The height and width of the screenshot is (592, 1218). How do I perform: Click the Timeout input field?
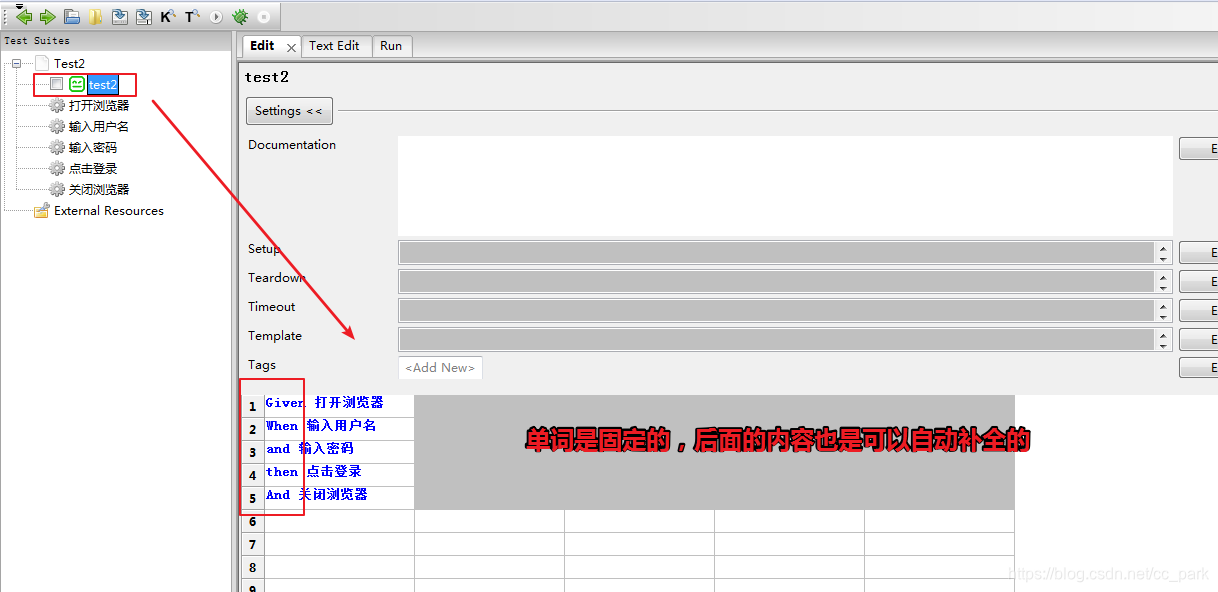tap(777, 310)
